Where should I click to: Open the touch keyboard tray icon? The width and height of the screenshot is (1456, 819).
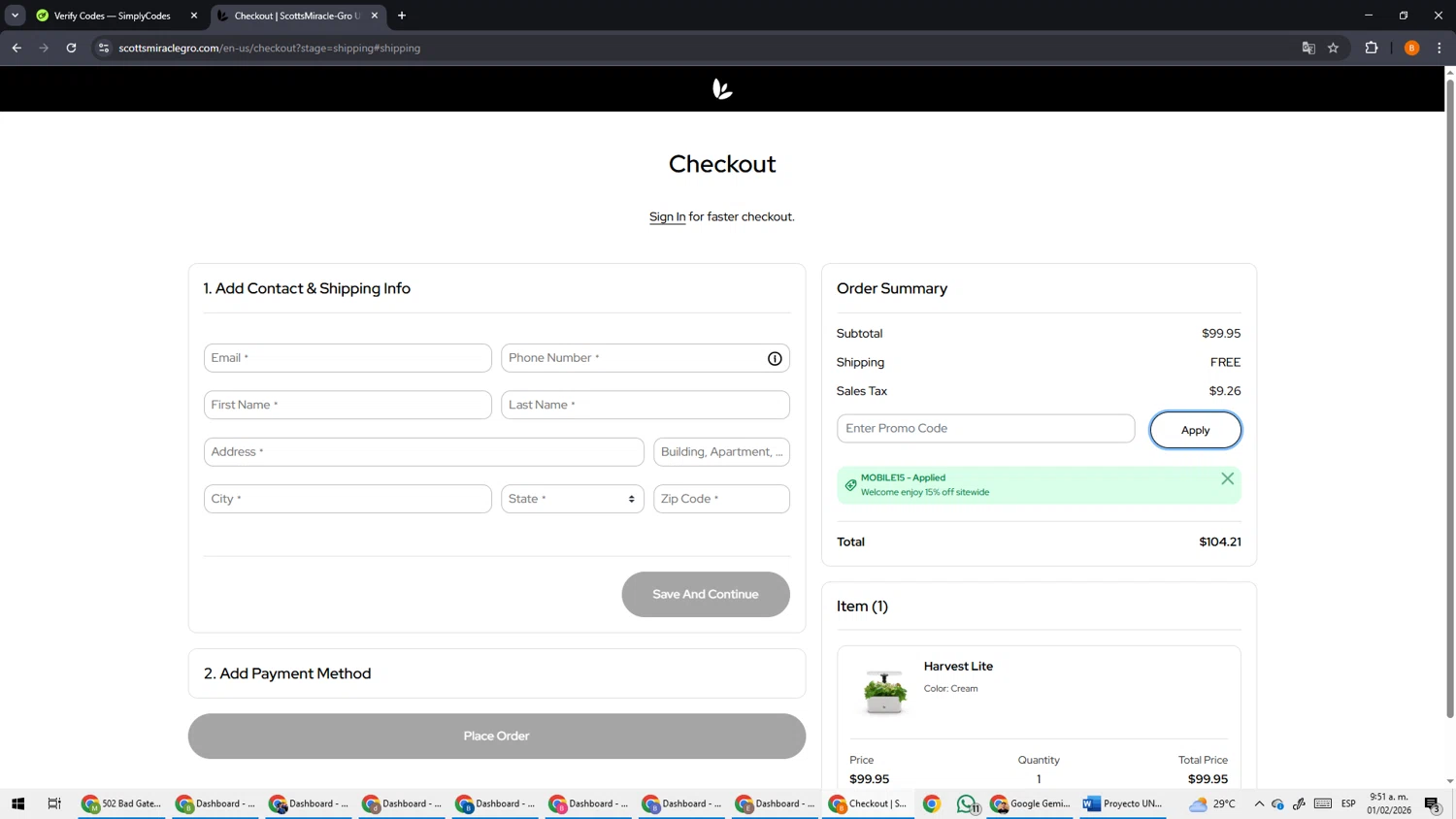pos(1322,803)
